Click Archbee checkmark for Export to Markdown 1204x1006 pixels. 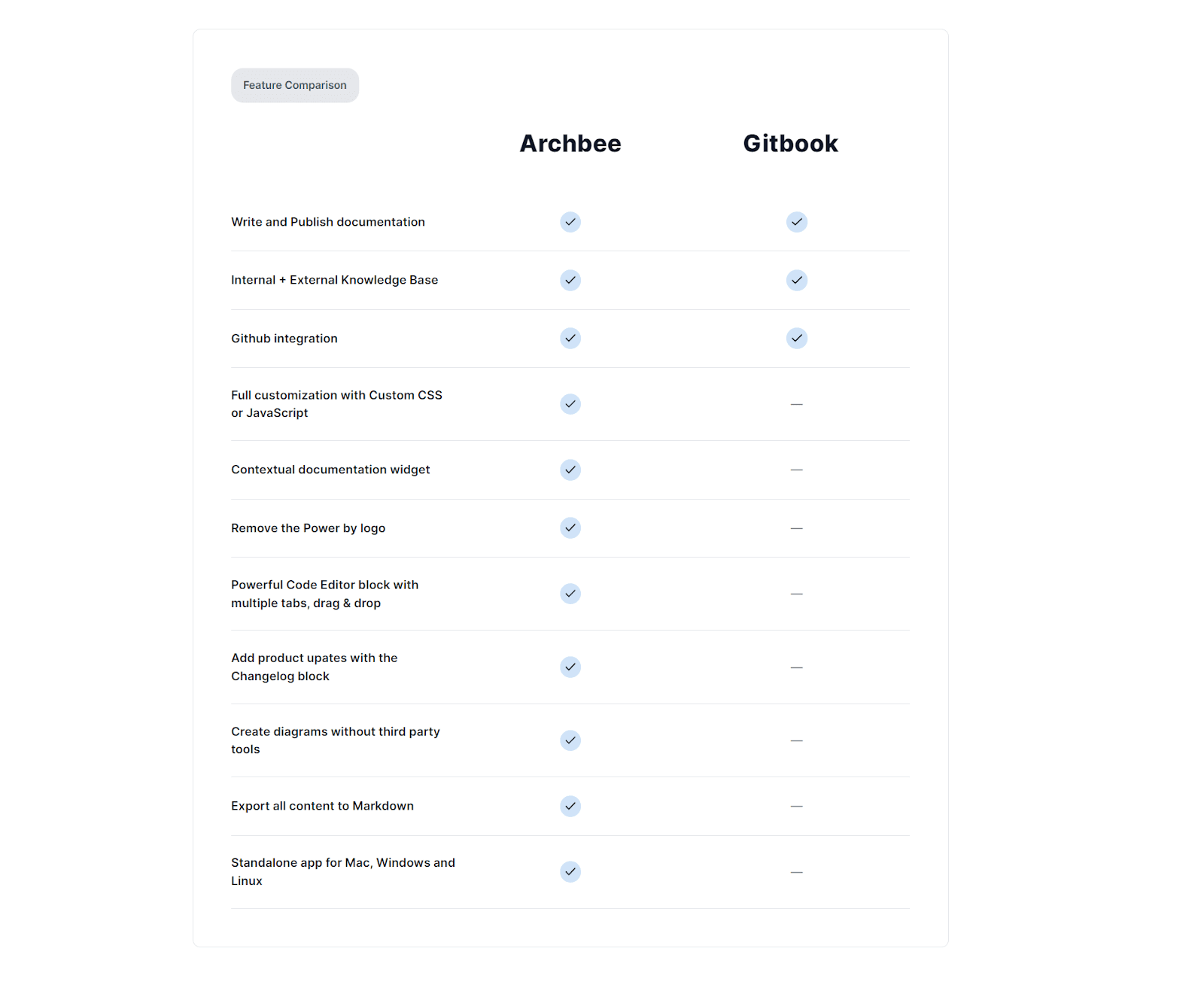point(570,806)
